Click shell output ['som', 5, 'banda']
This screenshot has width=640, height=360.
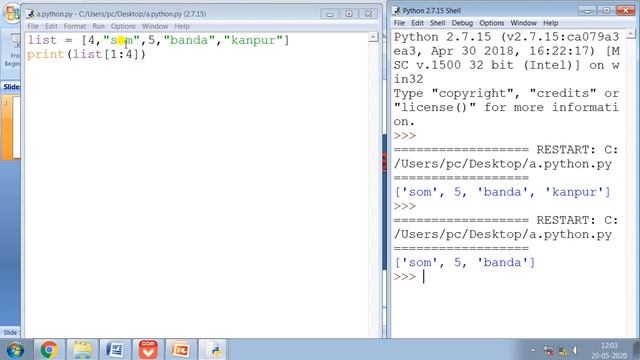click(464, 262)
